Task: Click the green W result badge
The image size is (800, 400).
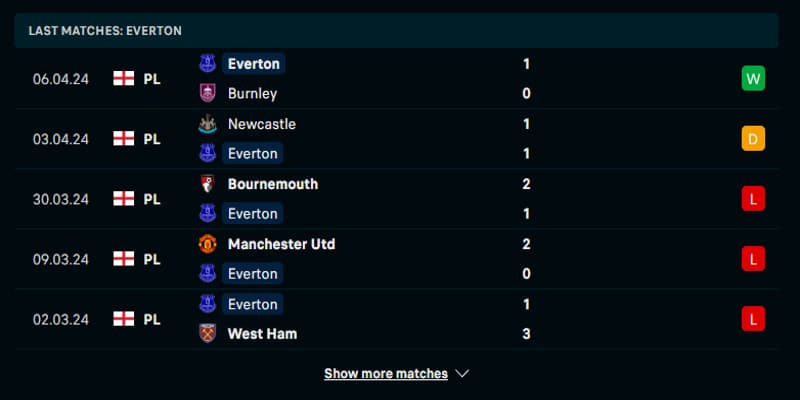Action: pos(753,79)
